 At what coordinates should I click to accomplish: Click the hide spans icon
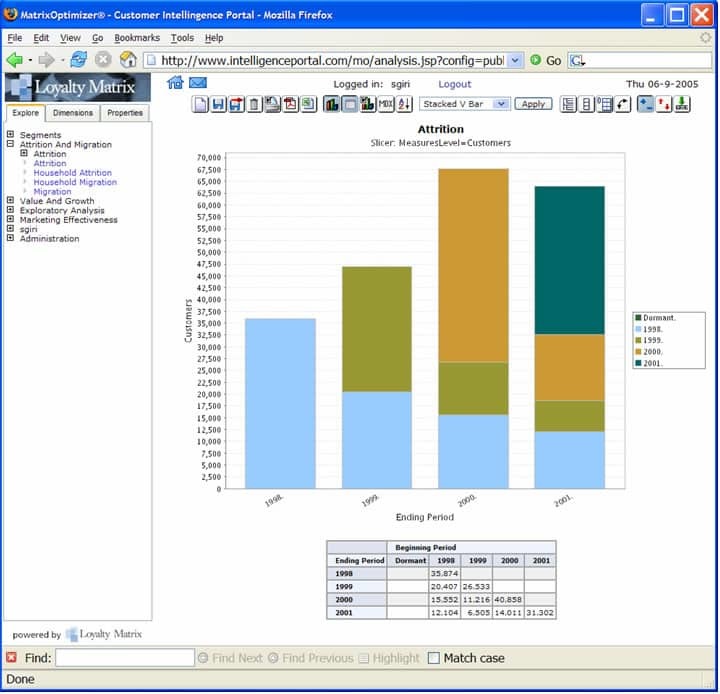pyautogui.click(x=586, y=104)
